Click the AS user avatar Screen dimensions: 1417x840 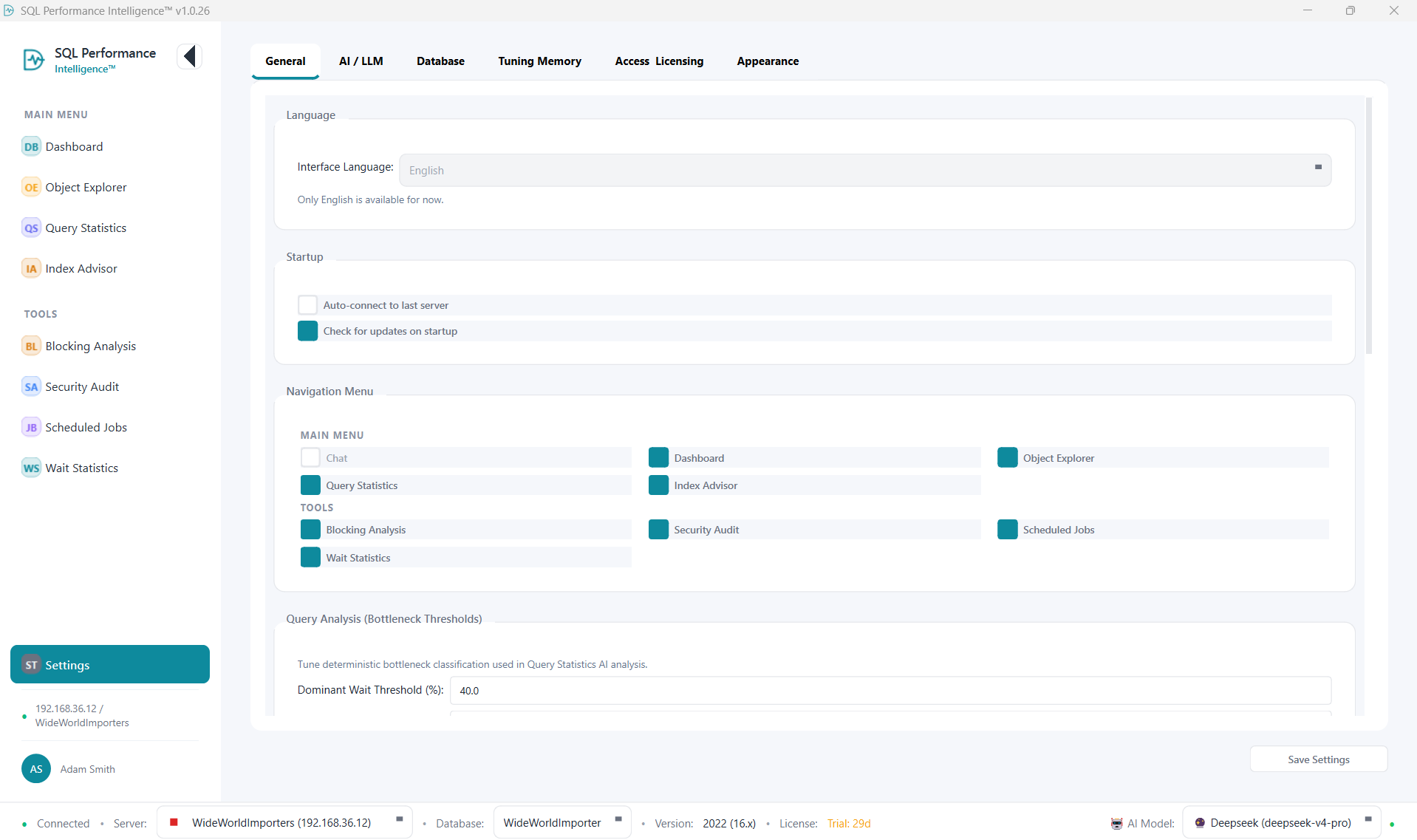pyautogui.click(x=36, y=769)
